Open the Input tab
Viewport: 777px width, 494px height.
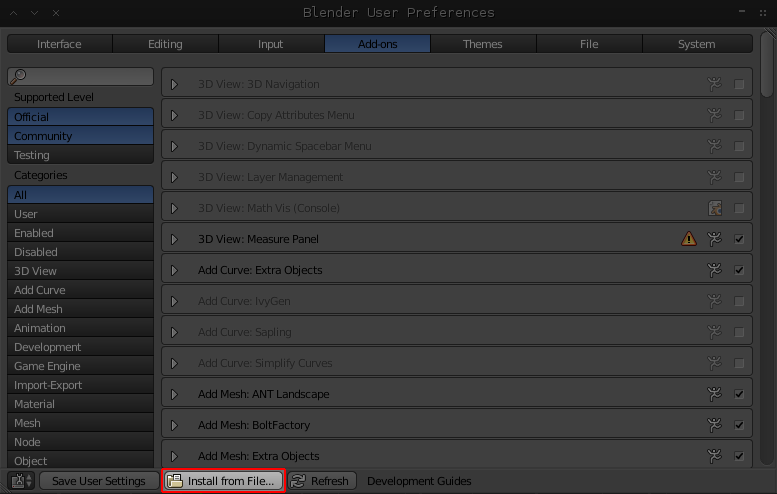click(271, 44)
